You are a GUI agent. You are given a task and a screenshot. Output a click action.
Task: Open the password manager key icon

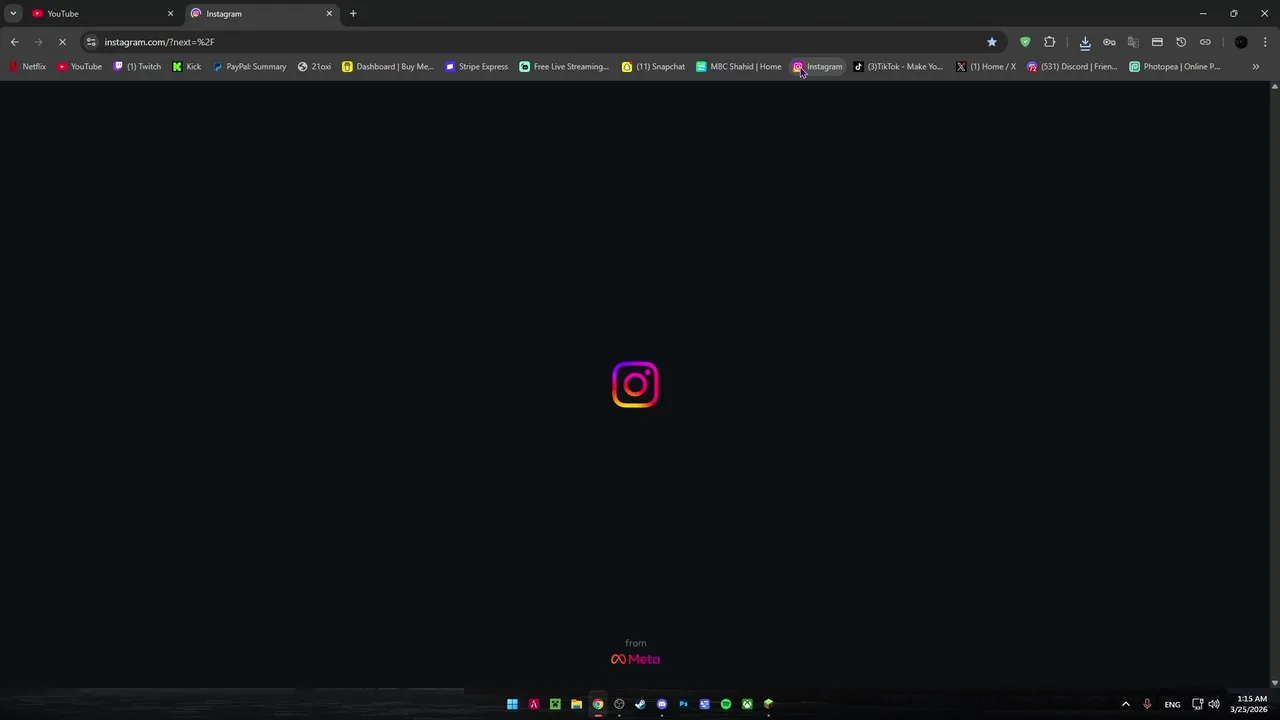[x=1109, y=42]
